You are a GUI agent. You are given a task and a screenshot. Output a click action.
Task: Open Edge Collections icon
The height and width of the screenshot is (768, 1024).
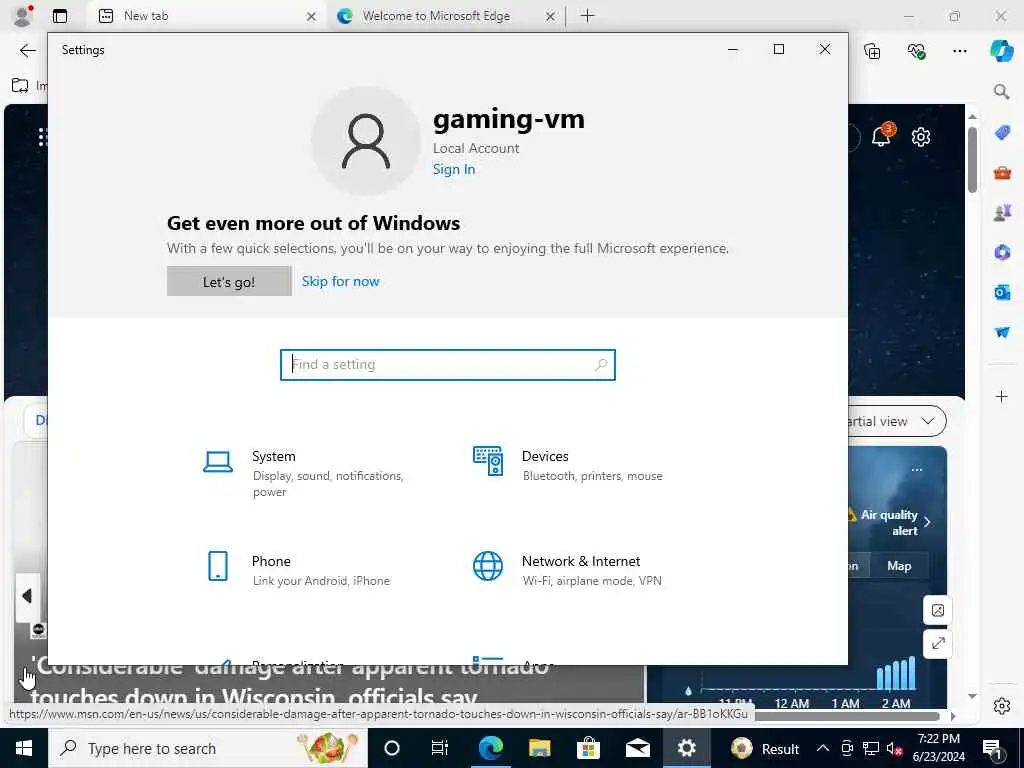[x=872, y=51]
